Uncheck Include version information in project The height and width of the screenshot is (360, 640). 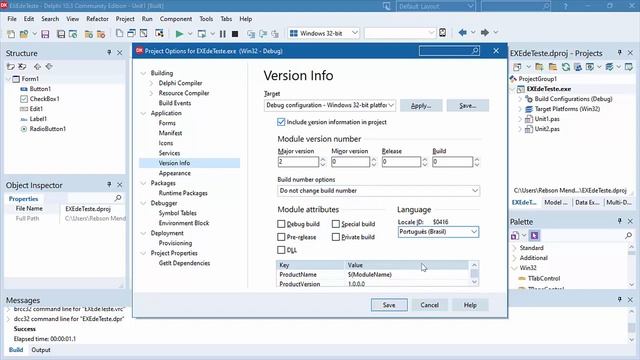(x=281, y=122)
